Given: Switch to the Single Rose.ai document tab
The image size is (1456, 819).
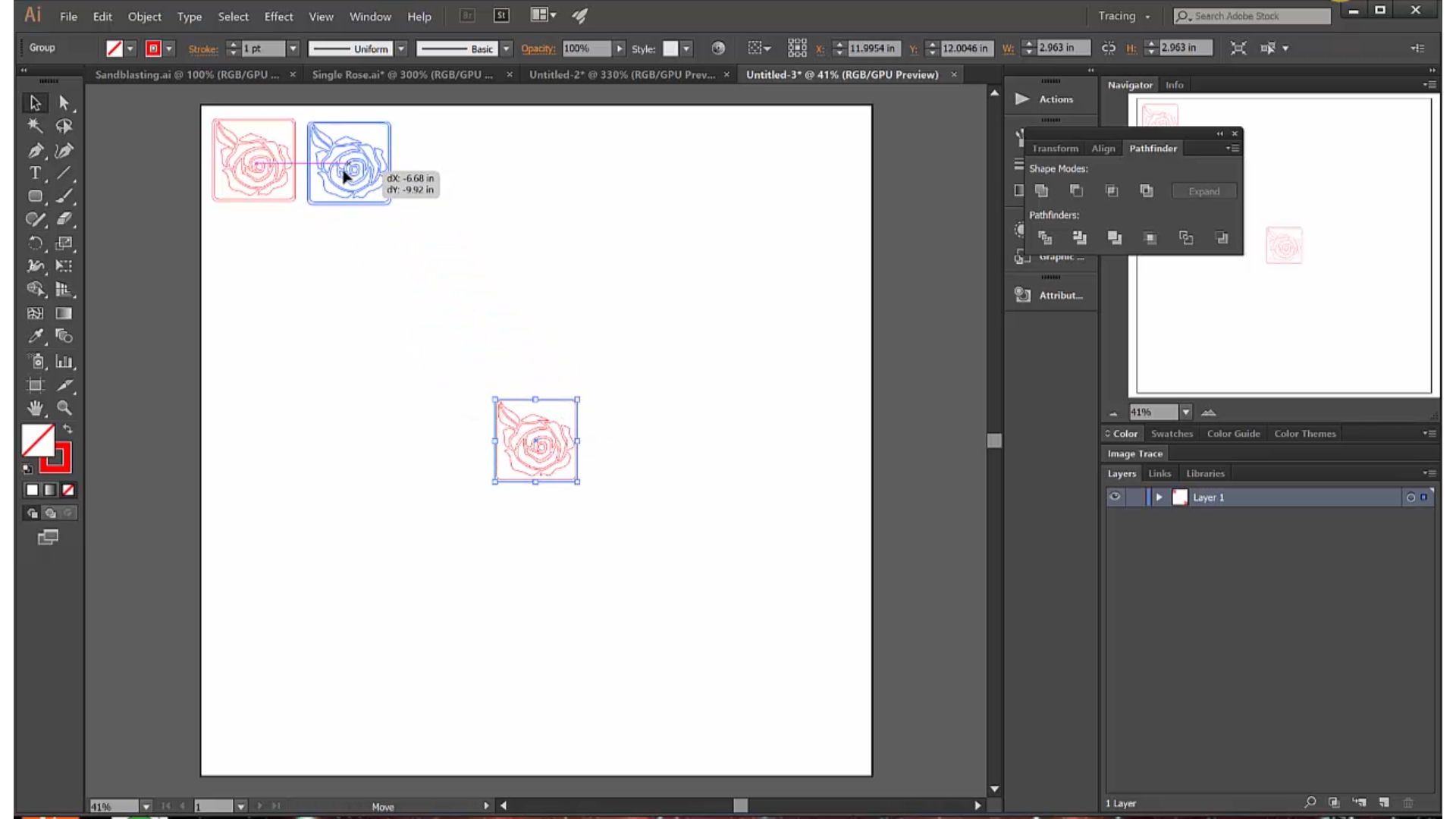Looking at the screenshot, I should [403, 74].
